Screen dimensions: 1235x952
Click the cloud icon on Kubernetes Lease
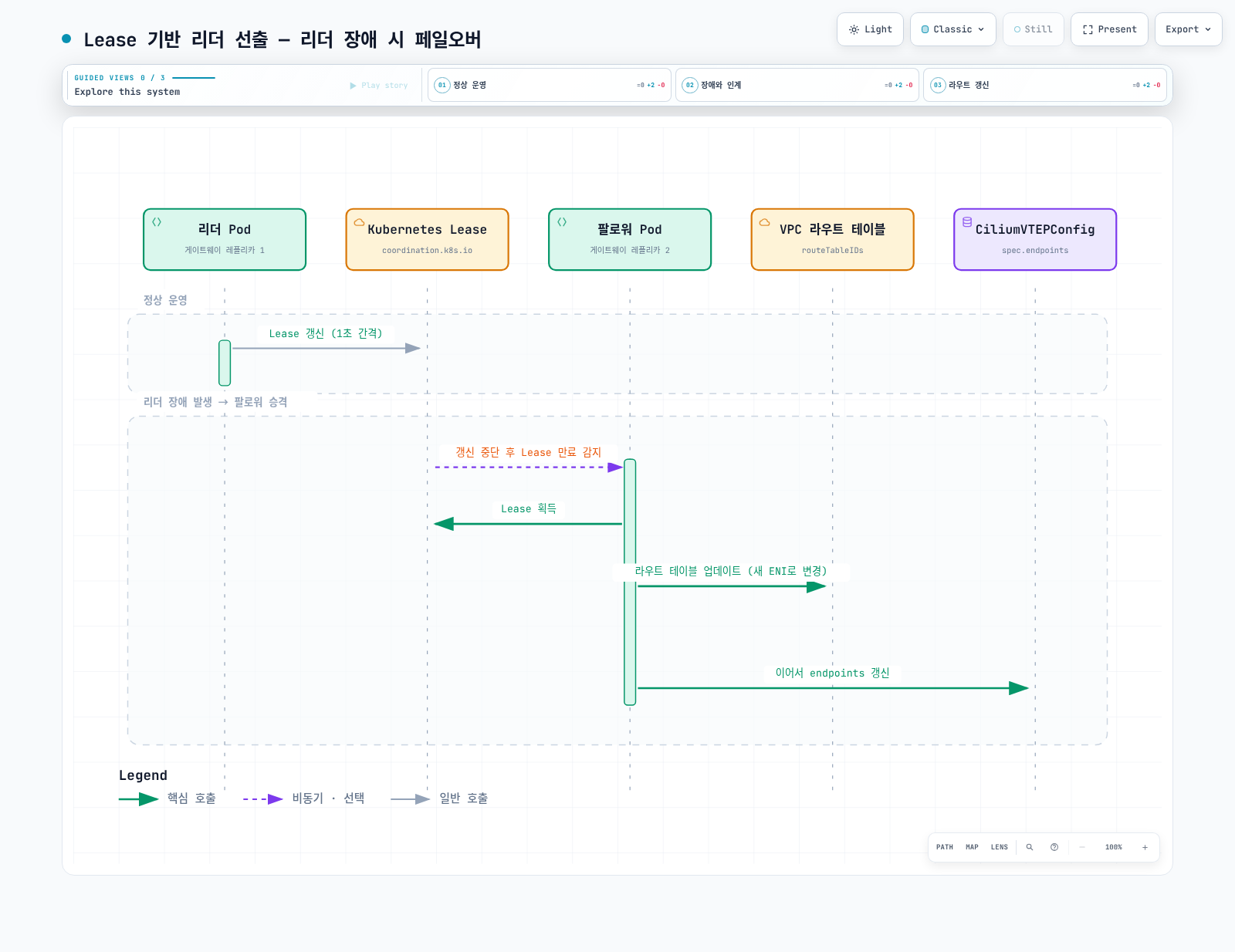(x=359, y=222)
